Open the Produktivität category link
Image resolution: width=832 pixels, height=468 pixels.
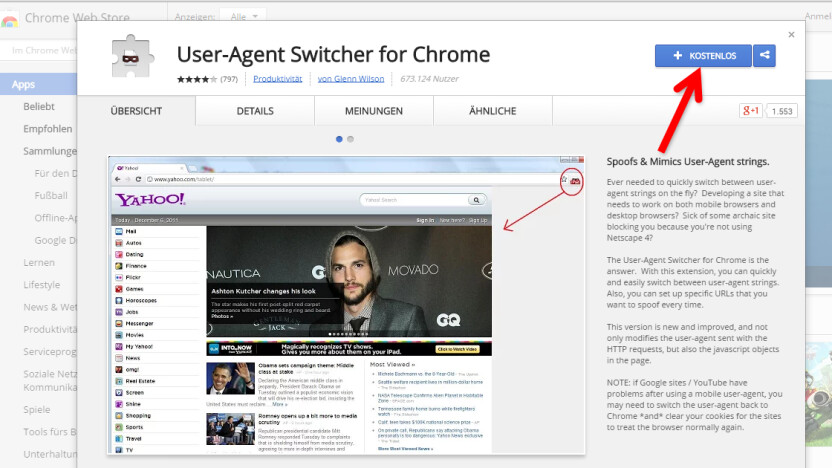tap(278, 79)
